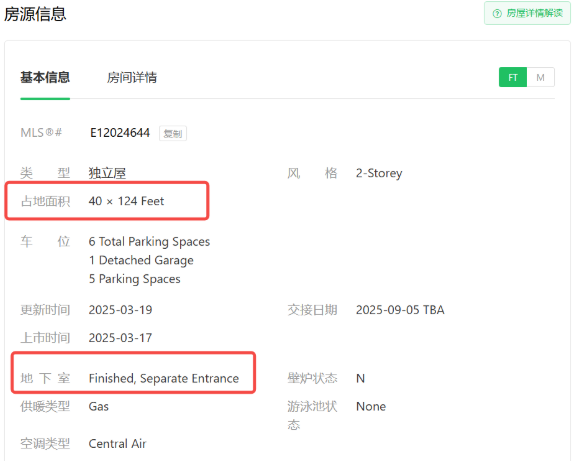Click the Gas heating type value
Screen dimensions: 579x461
99,406
